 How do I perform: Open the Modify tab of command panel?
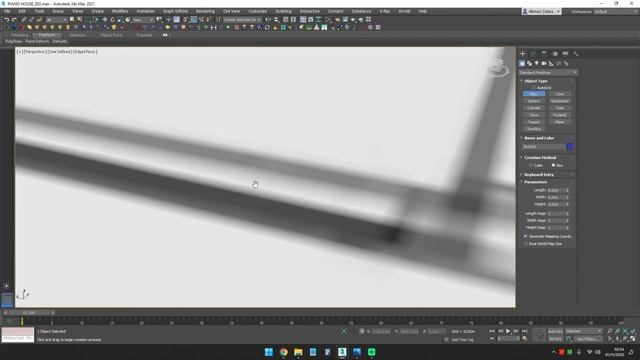point(533,53)
